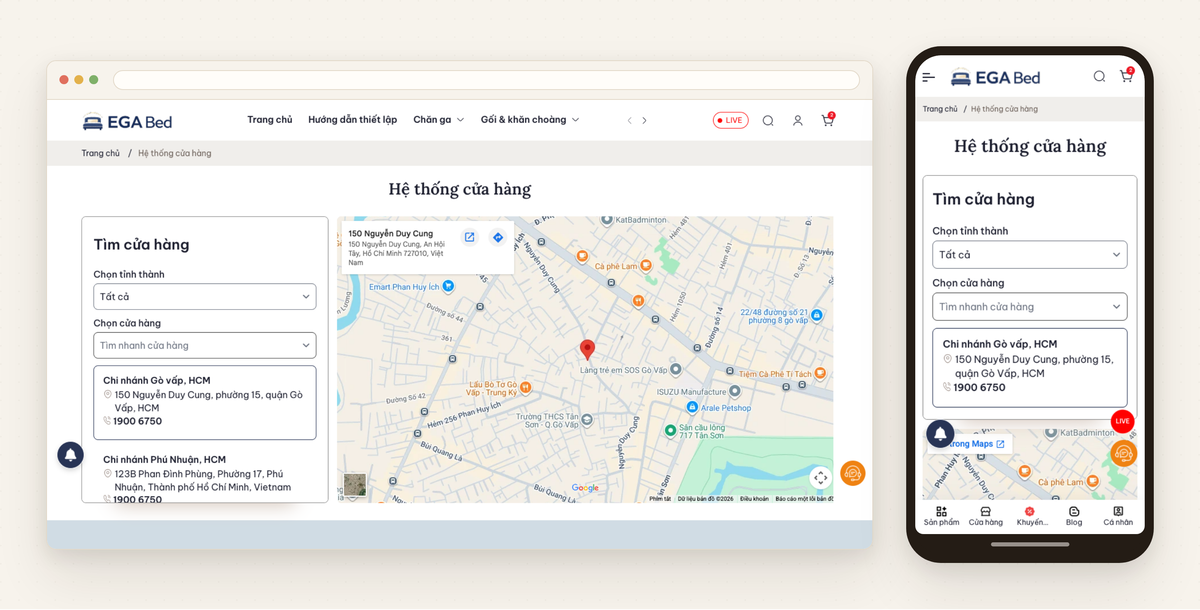The image size is (1200, 610).
Task: Expand the Chăn ga menu
Action: (x=438, y=119)
